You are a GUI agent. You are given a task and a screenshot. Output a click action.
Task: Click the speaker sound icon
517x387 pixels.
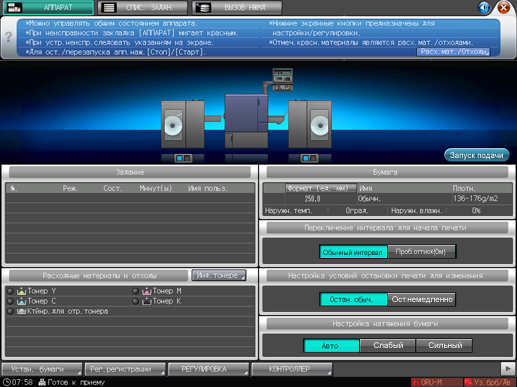(484, 7)
